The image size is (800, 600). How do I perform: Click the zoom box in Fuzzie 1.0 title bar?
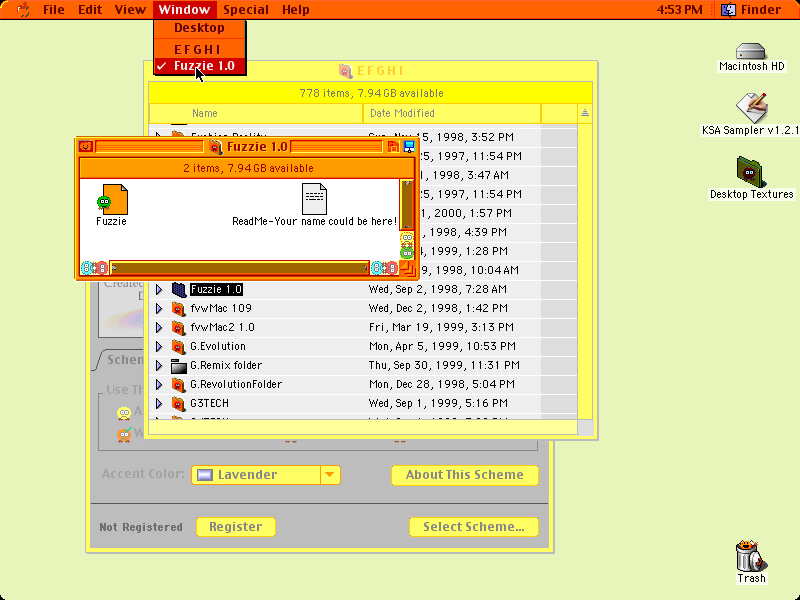click(393, 147)
